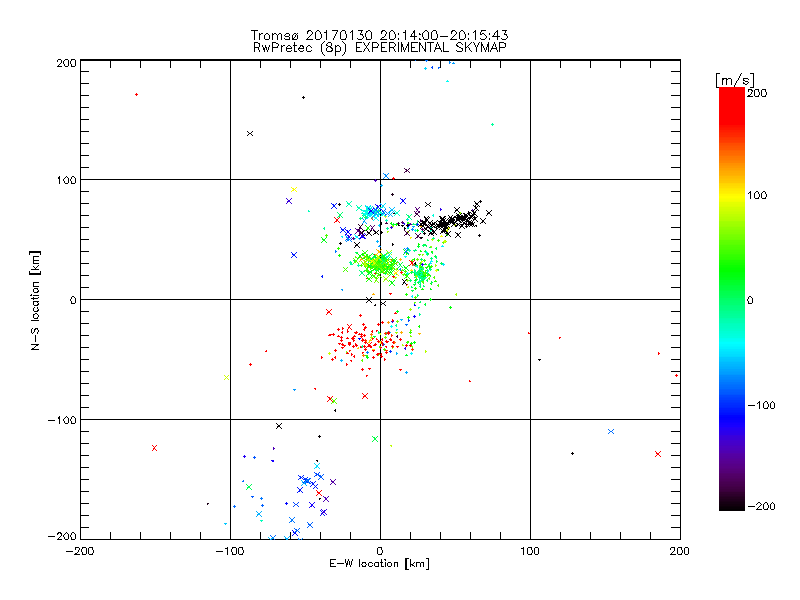Pick the cyan region of the colorbar
800x600 pixels.
[x=732, y=341]
